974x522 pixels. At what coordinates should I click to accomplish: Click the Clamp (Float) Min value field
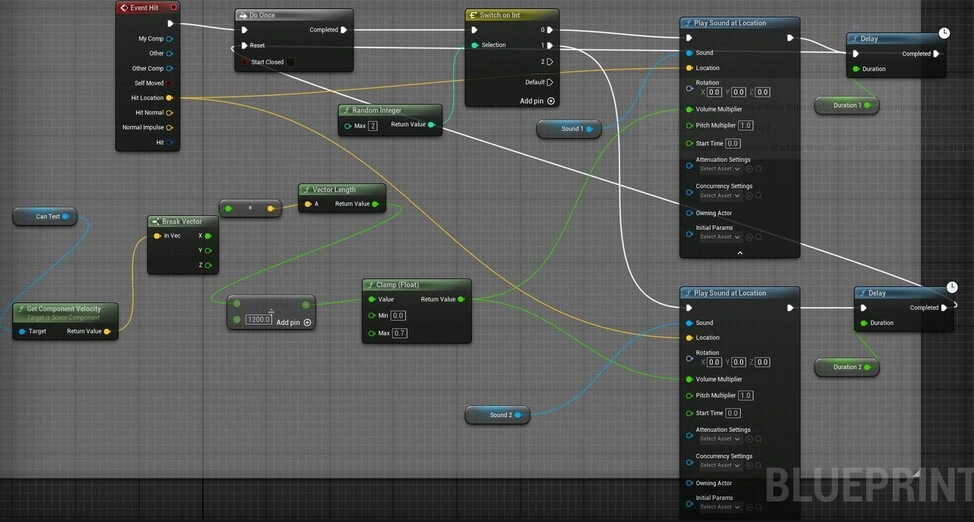[399, 316]
